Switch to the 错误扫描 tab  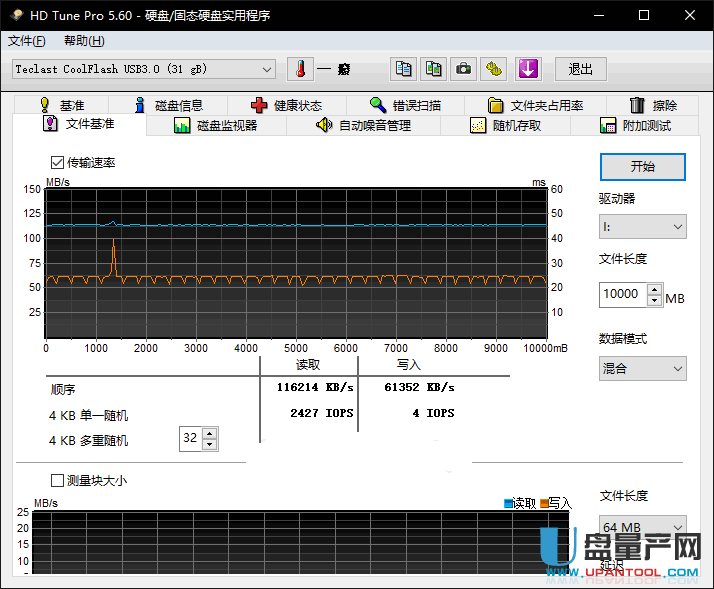404,105
